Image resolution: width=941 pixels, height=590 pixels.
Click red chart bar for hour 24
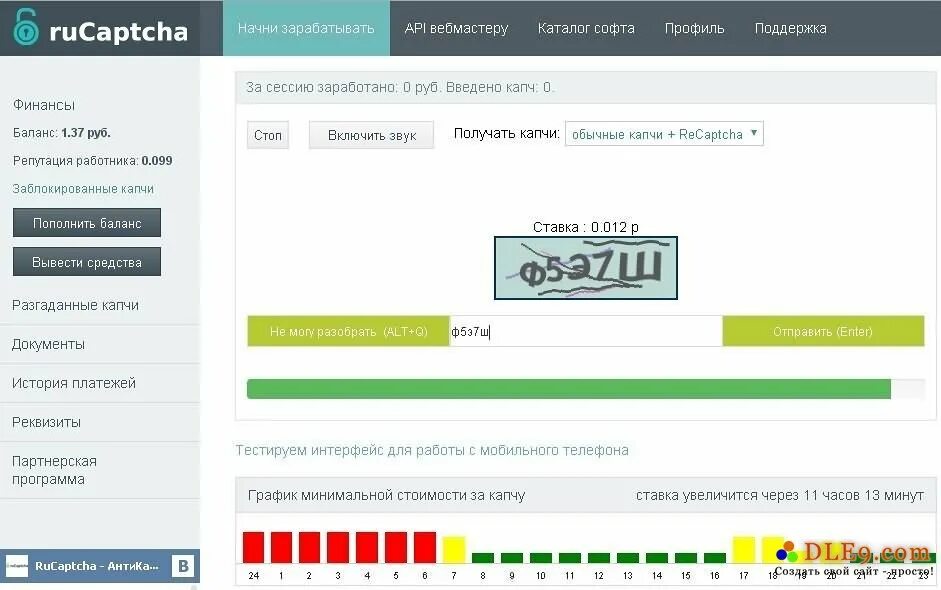click(x=253, y=547)
